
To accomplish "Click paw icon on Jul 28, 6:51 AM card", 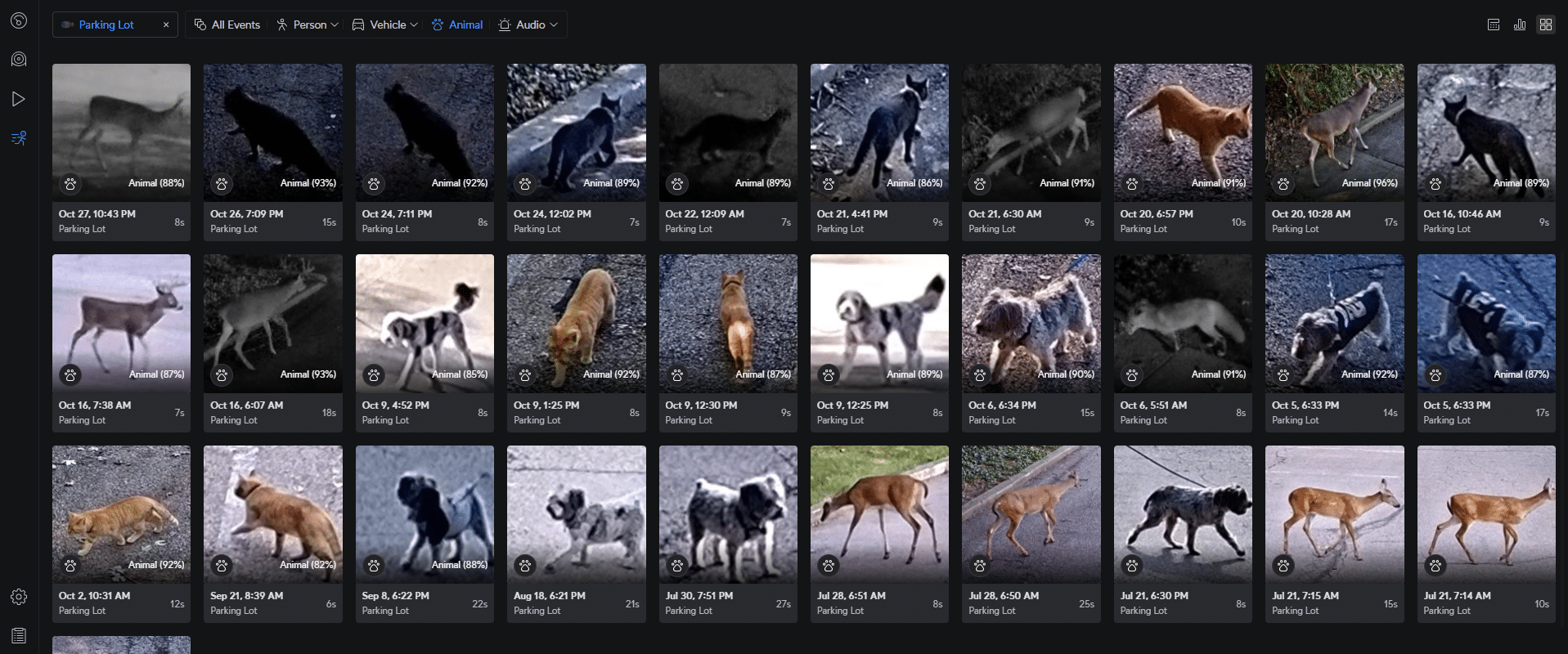I will [x=829, y=565].
